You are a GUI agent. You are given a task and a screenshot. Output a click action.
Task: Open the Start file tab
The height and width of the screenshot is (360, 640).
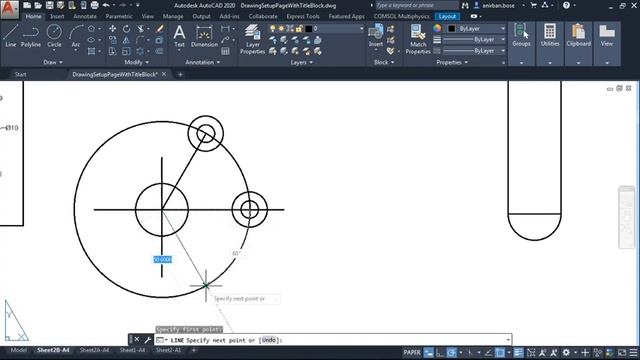(20, 74)
